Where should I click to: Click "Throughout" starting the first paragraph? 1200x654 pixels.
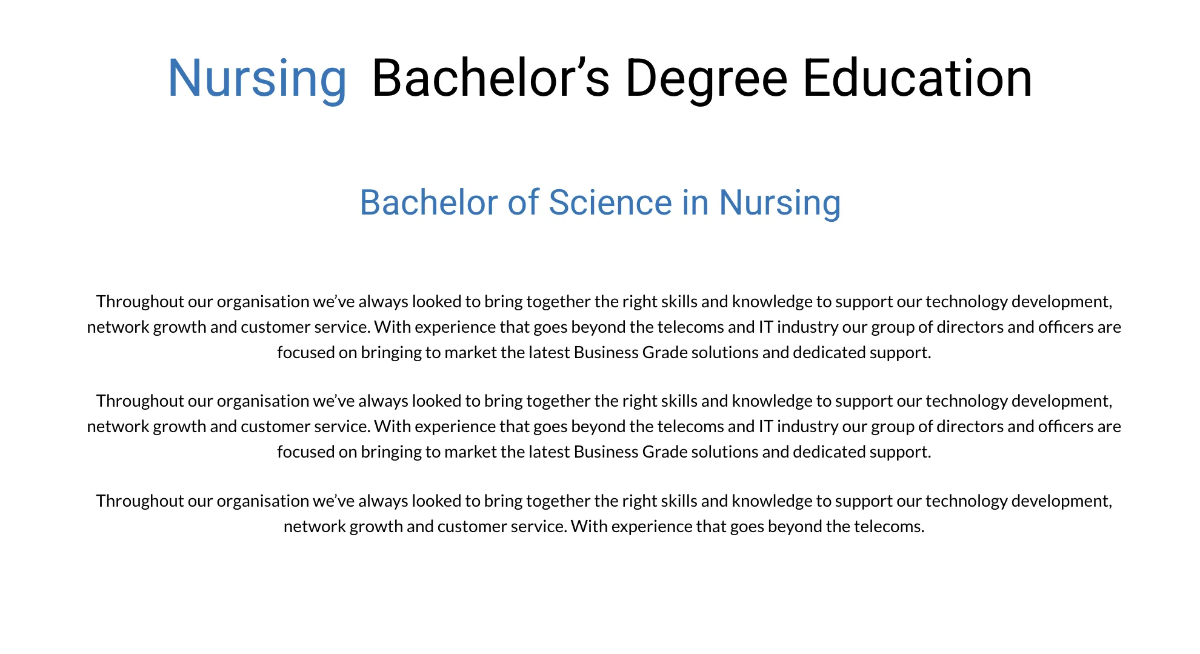click(x=139, y=301)
